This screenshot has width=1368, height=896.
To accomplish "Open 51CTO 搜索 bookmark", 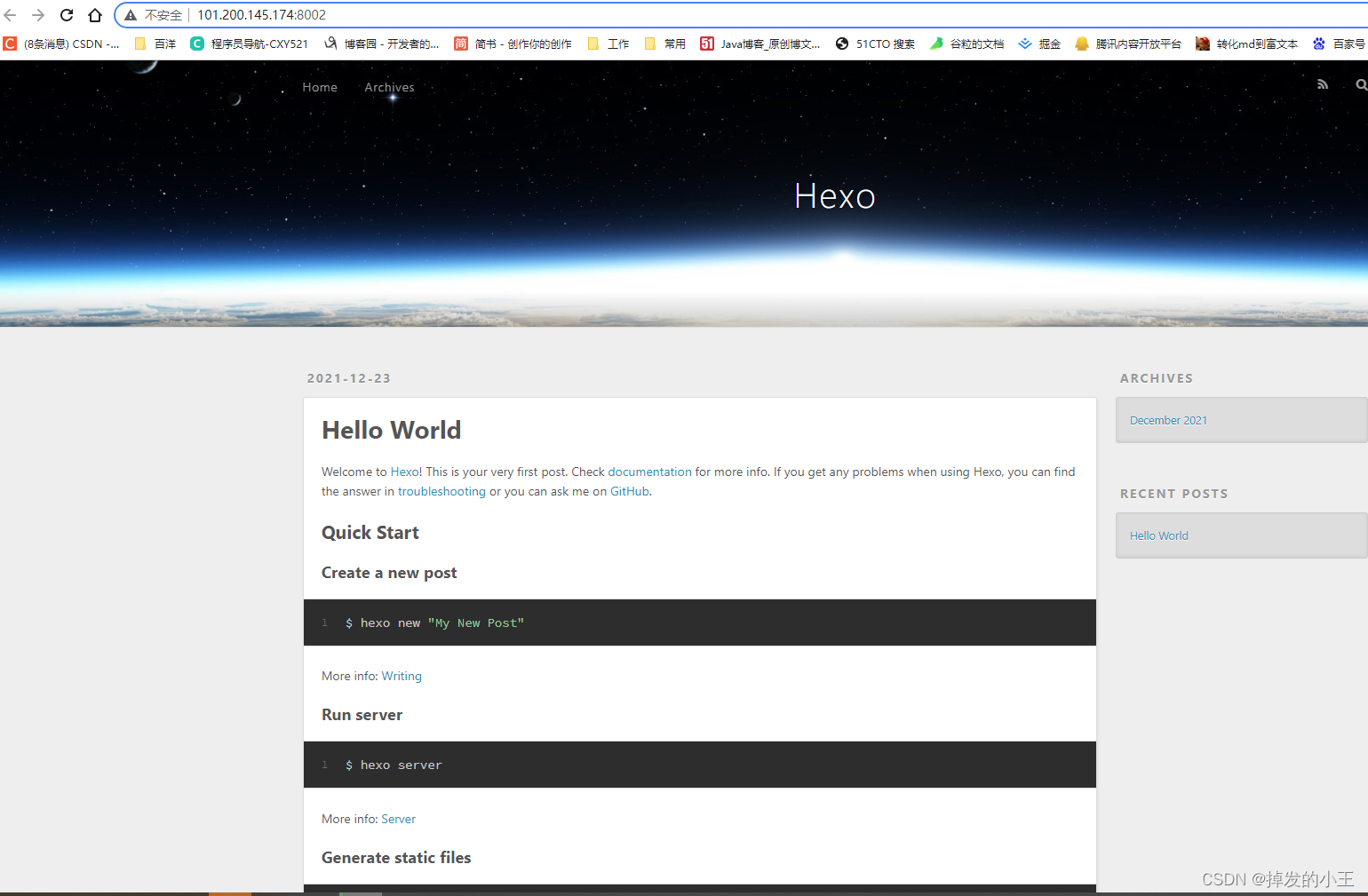I will 875,44.
